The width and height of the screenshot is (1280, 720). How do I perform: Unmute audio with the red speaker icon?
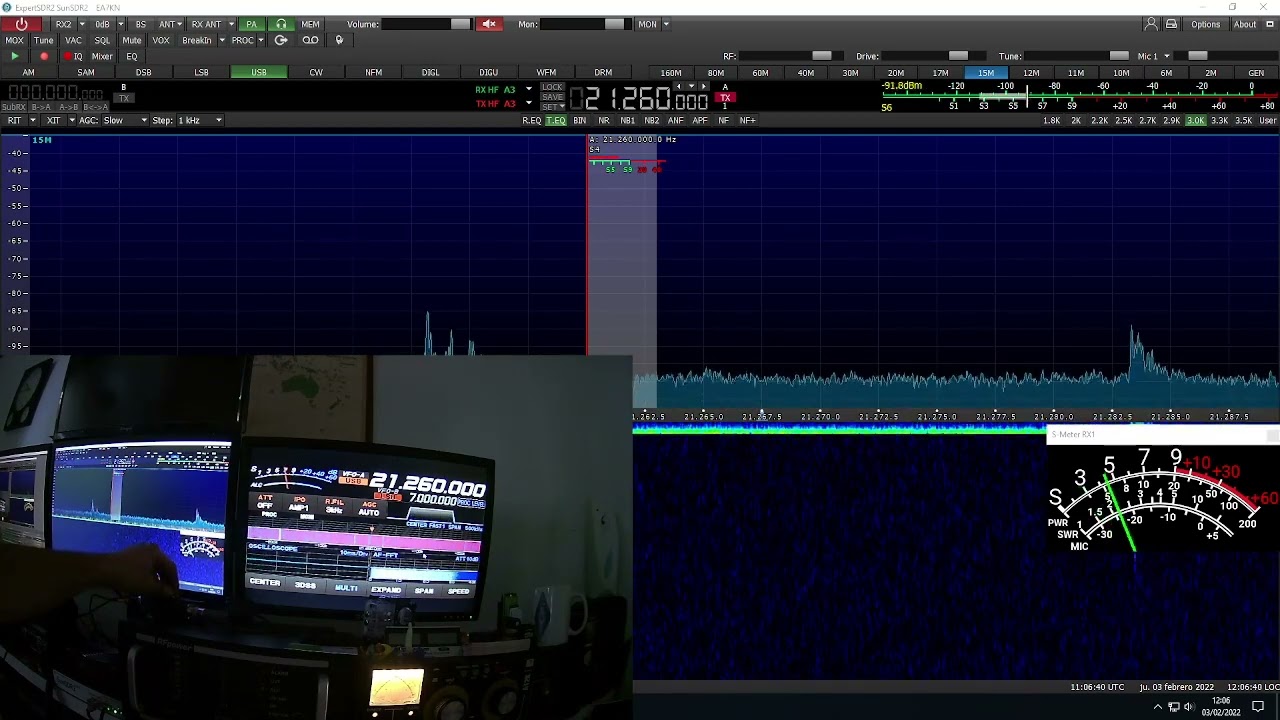489,24
